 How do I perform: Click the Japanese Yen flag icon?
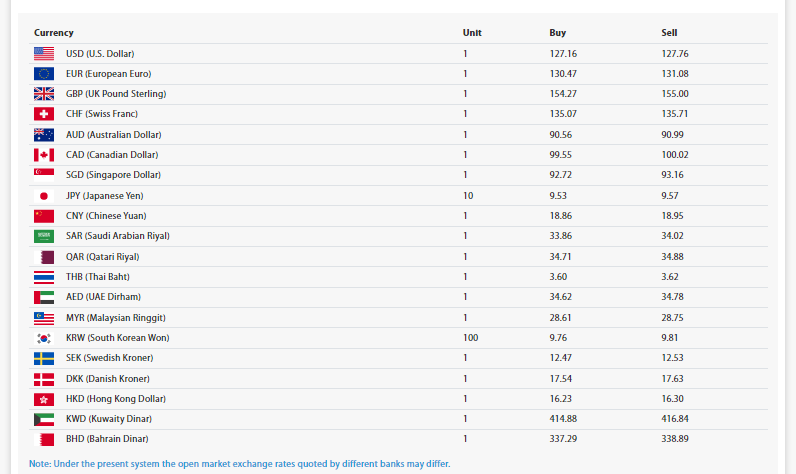pyautogui.click(x=44, y=196)
